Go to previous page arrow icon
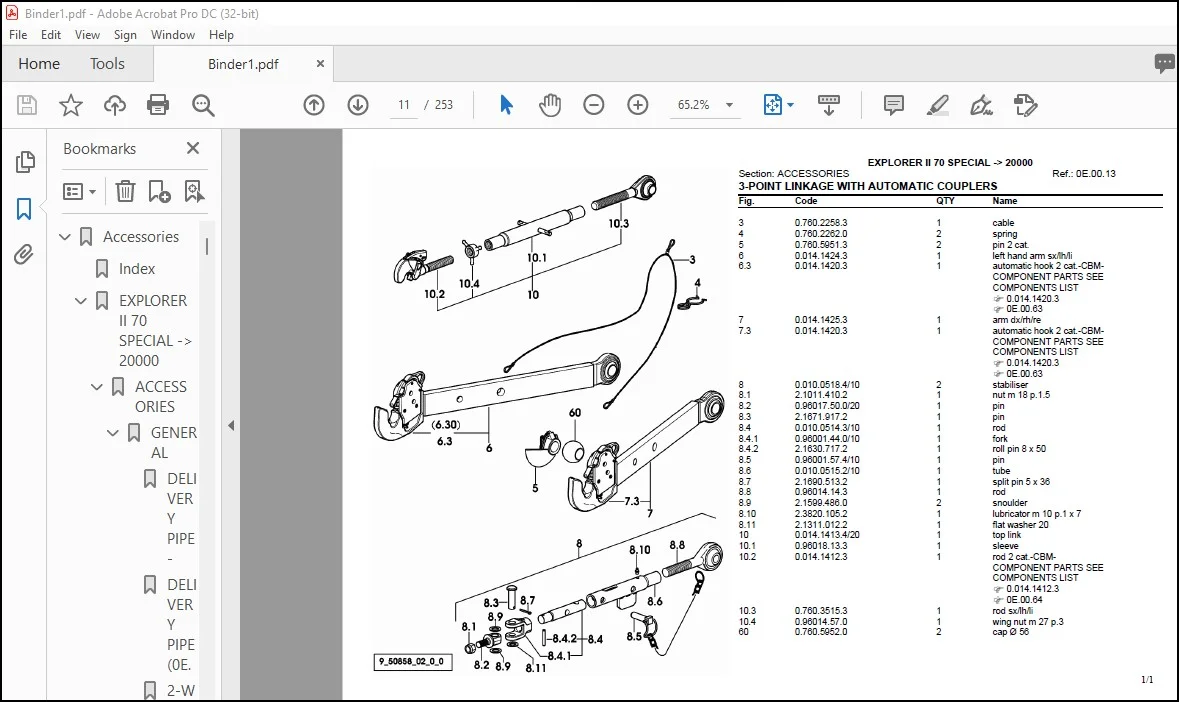This screenshot has height=702, width=1179. (314, 105)
